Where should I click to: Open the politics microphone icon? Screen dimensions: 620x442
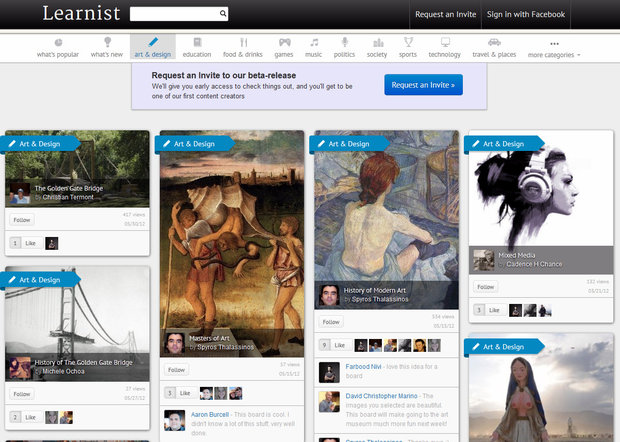(x=344, y=42)
